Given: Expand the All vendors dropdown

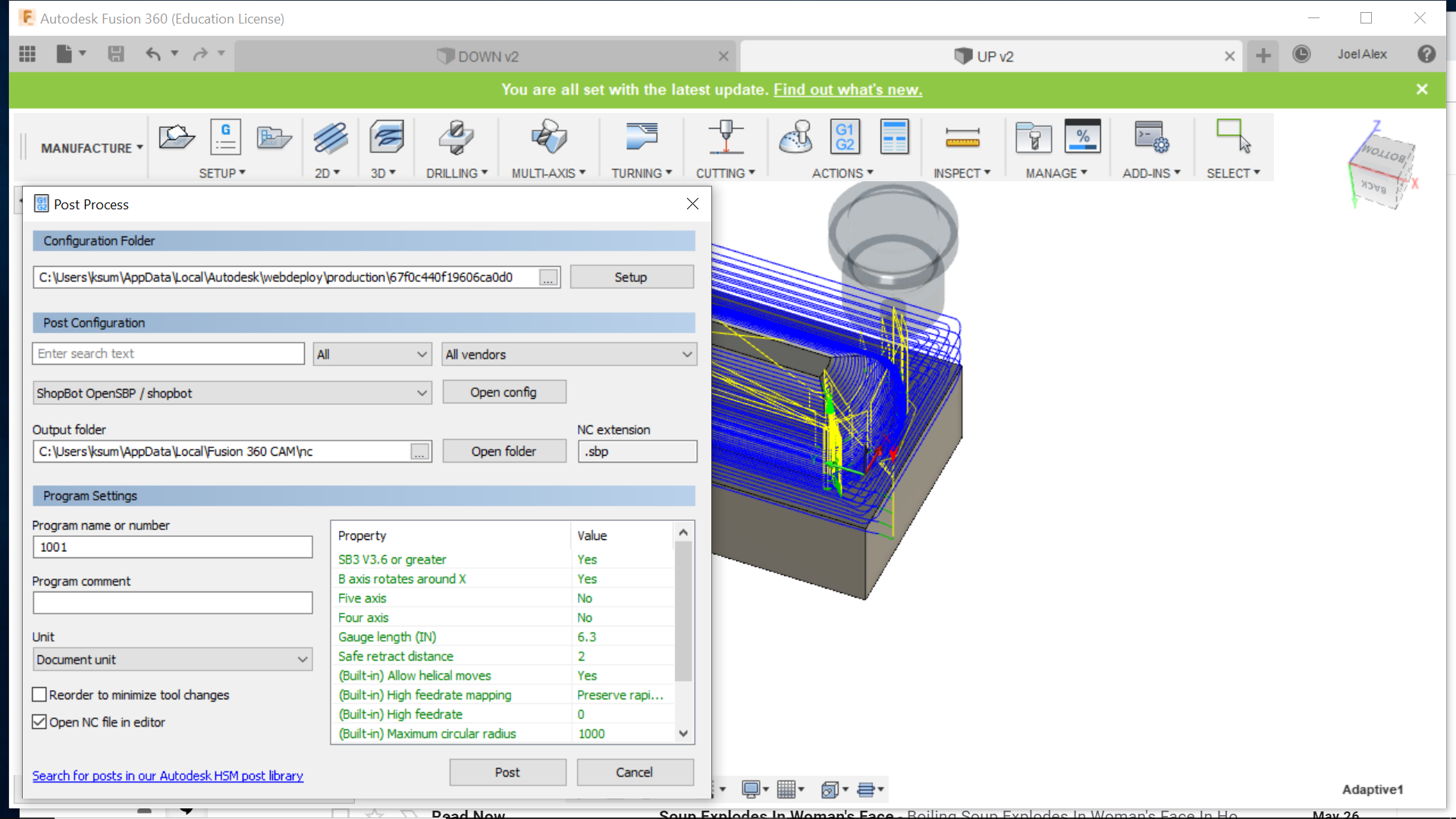Looking at the screenshot, I should click(x=569, y=354).
